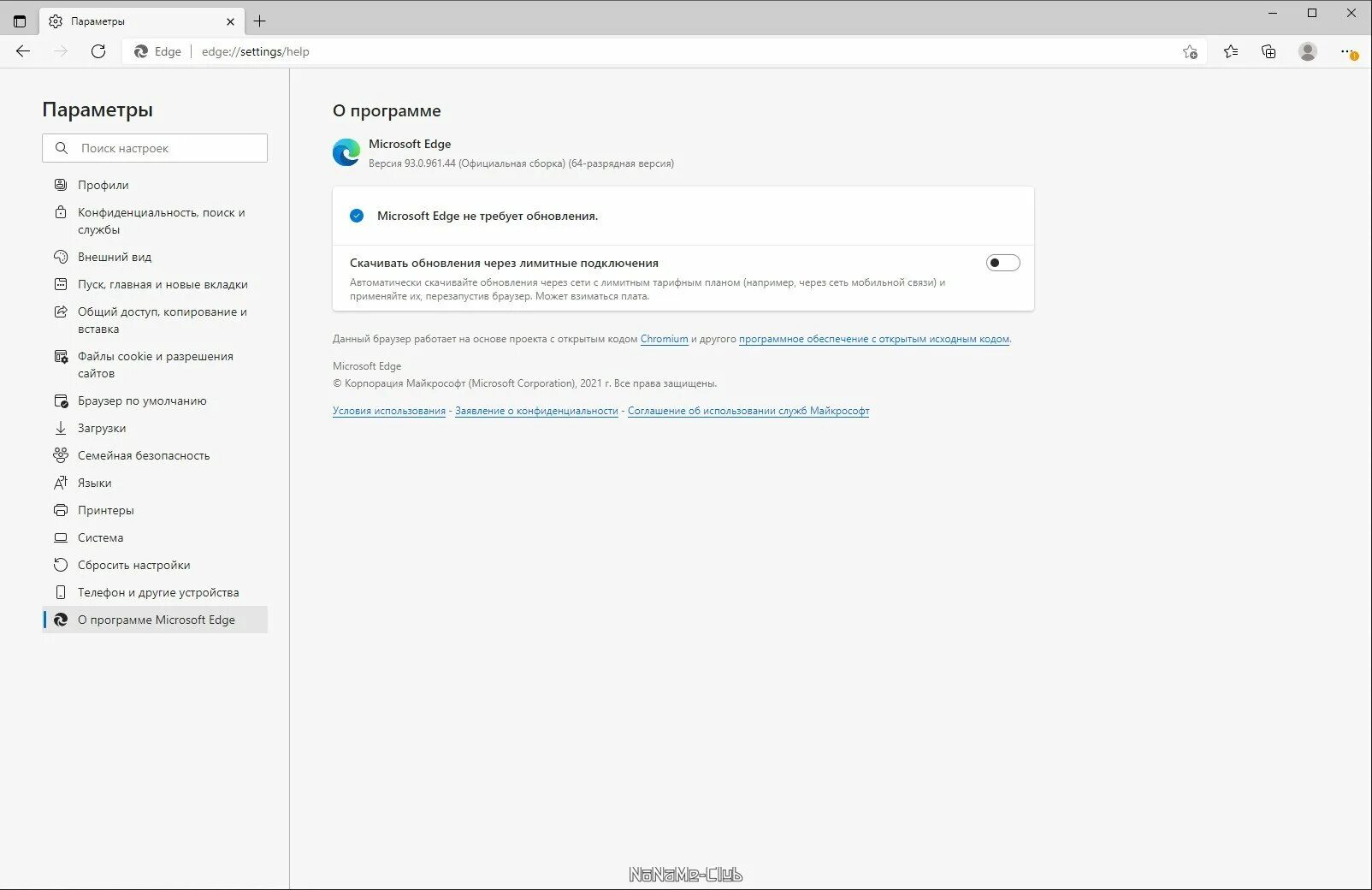Focus the Поиск настроек search field
This screenshot has width=1372, height=890.
click(x=155, y=148)
